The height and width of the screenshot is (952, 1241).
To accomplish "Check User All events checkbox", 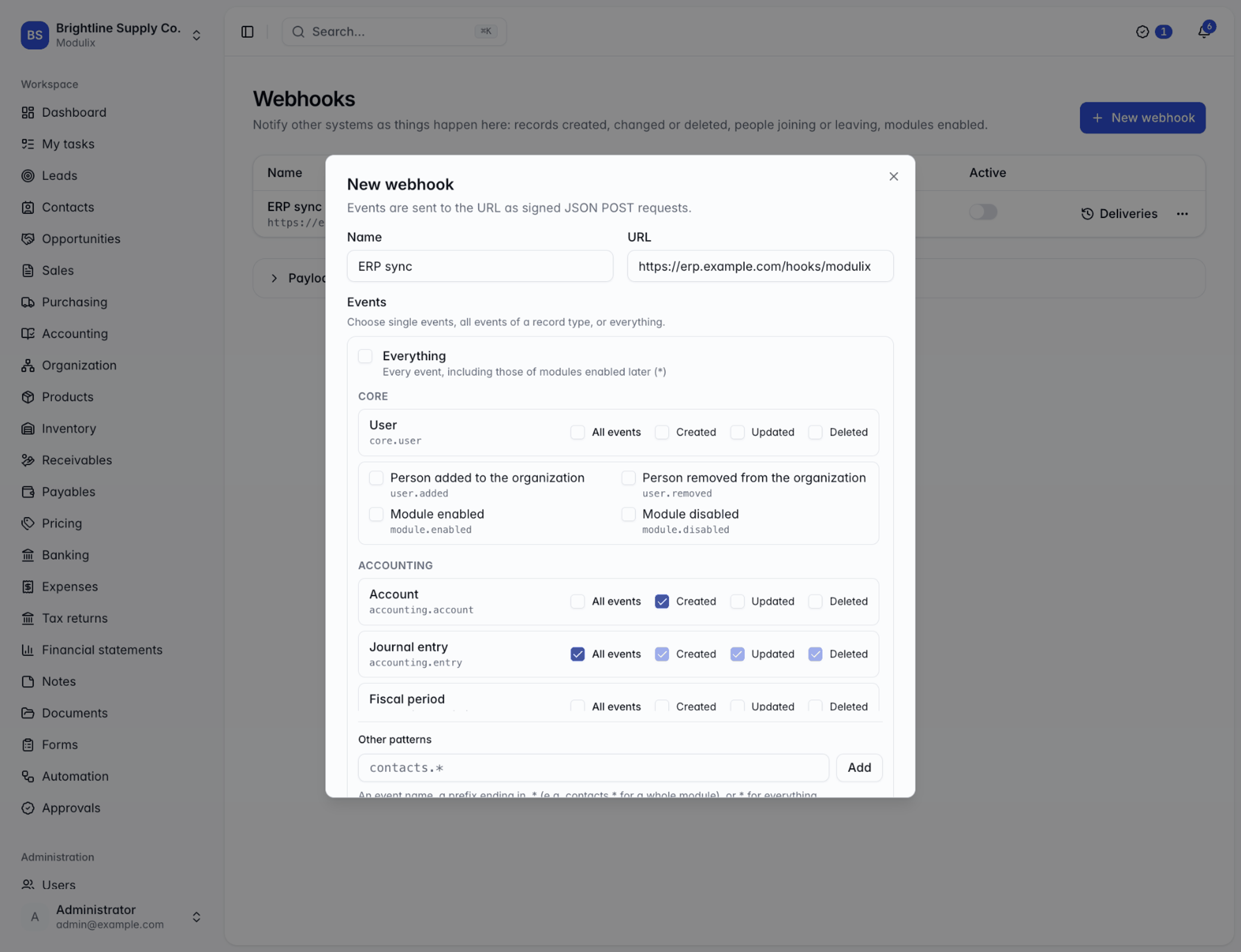I will click(577, 432).
